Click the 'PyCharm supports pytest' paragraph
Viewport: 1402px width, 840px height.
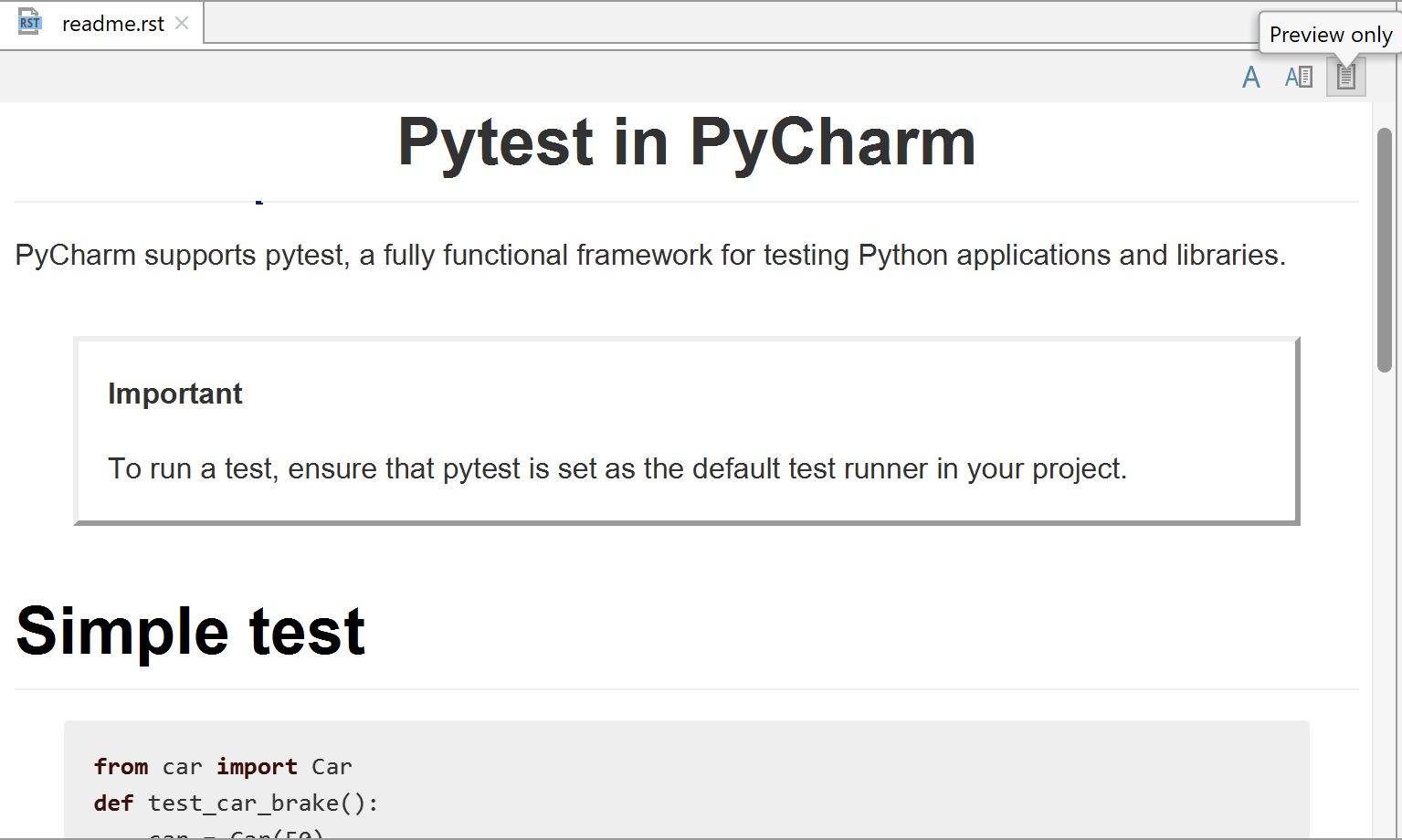(x=649, y=255)
